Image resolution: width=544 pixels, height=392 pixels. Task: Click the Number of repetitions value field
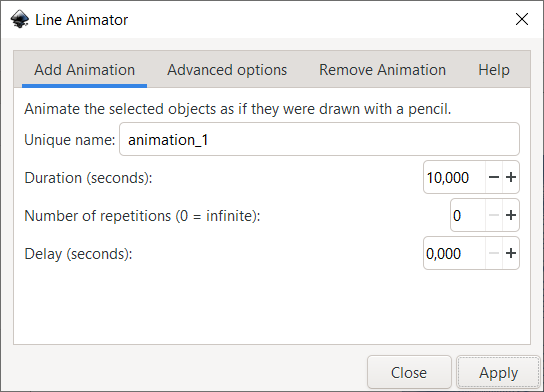[467, 215]
